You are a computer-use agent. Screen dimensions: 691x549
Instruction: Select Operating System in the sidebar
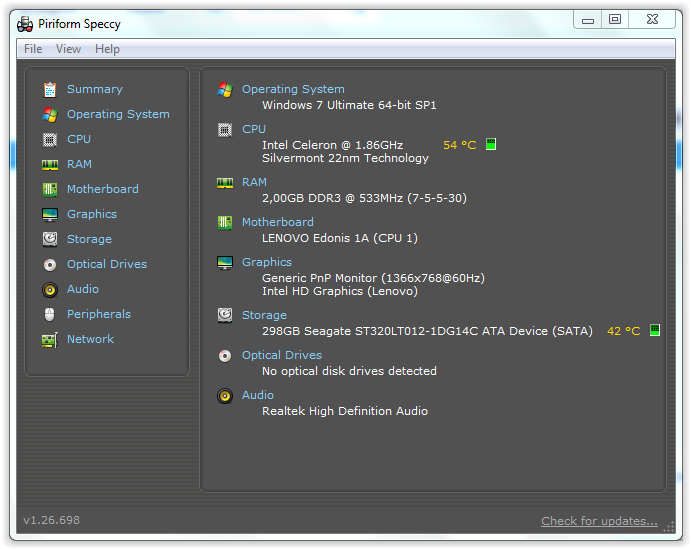pyautogui.click(x=118, y=114)
